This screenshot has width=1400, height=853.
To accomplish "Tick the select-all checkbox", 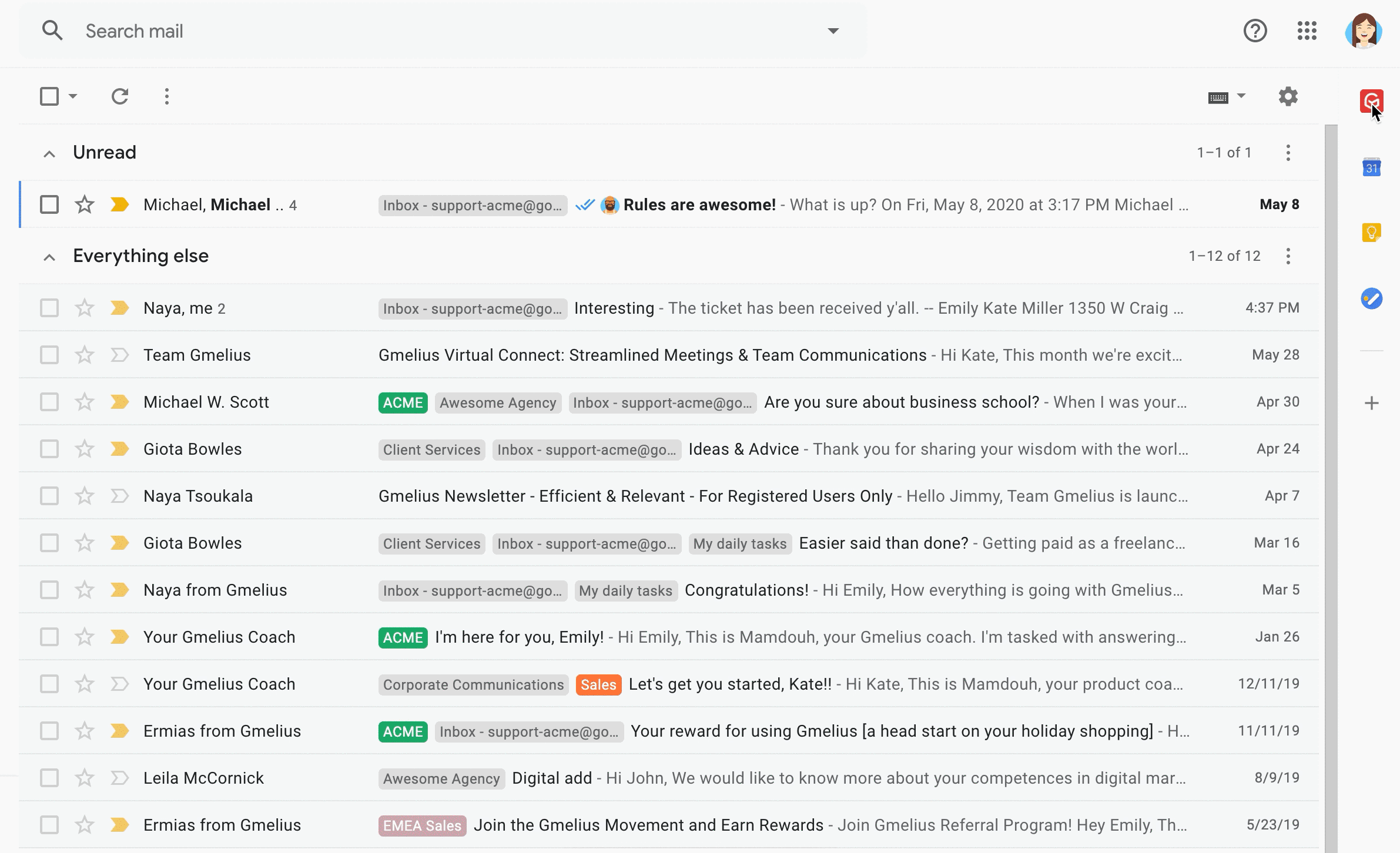I will click(x=49, y=96).
